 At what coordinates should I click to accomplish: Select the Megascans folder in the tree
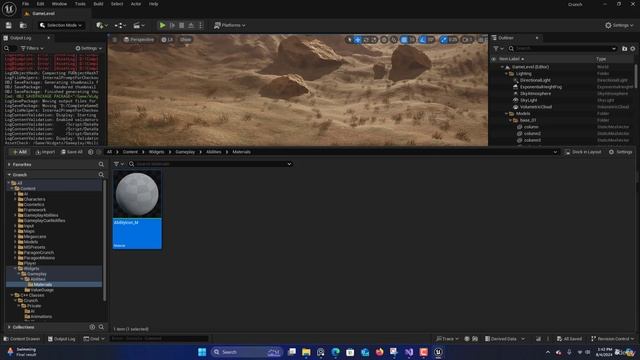pyautogui.click(x=35, y=237)
